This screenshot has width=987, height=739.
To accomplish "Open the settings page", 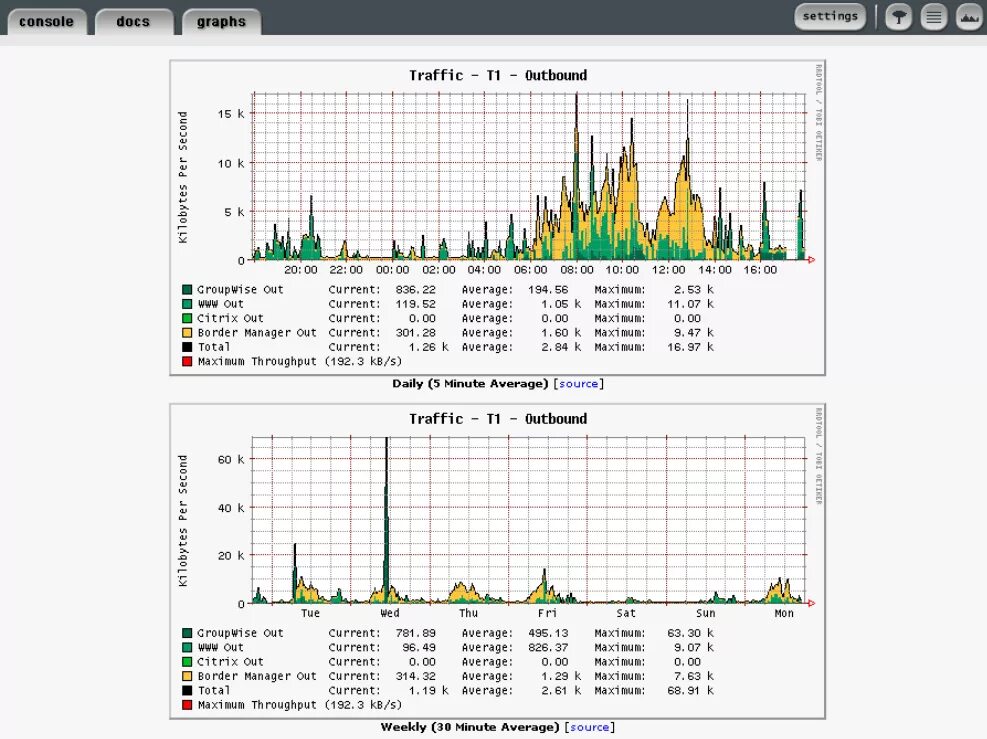I will [830, 16].
